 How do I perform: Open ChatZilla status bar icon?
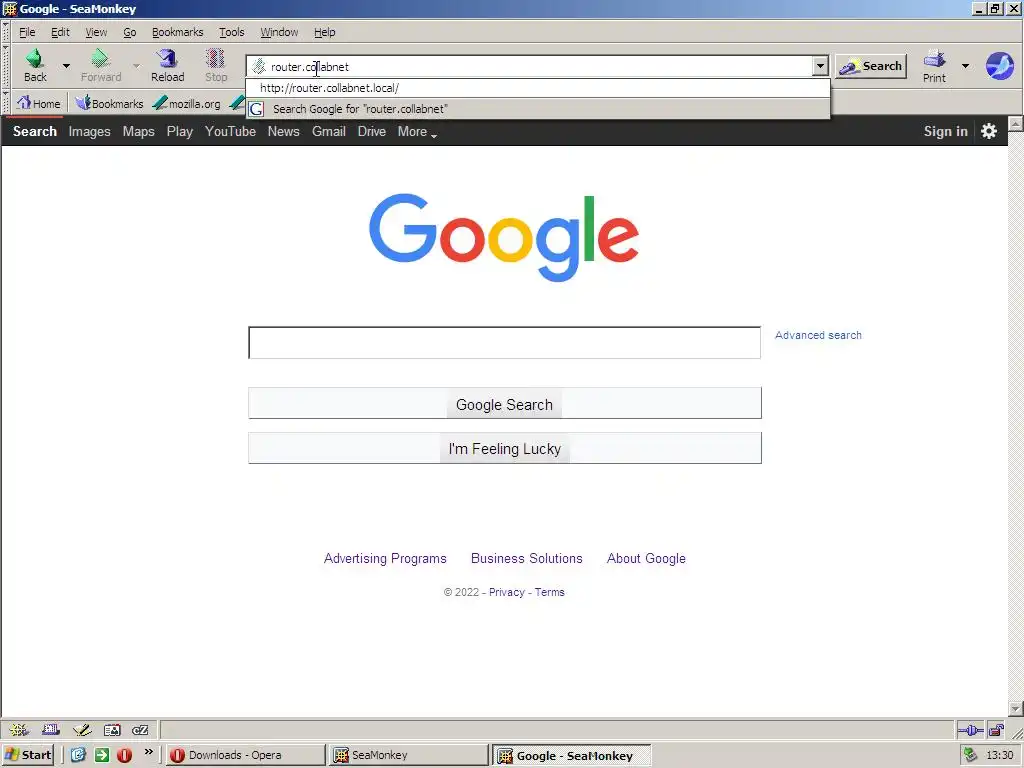[140, 730]
